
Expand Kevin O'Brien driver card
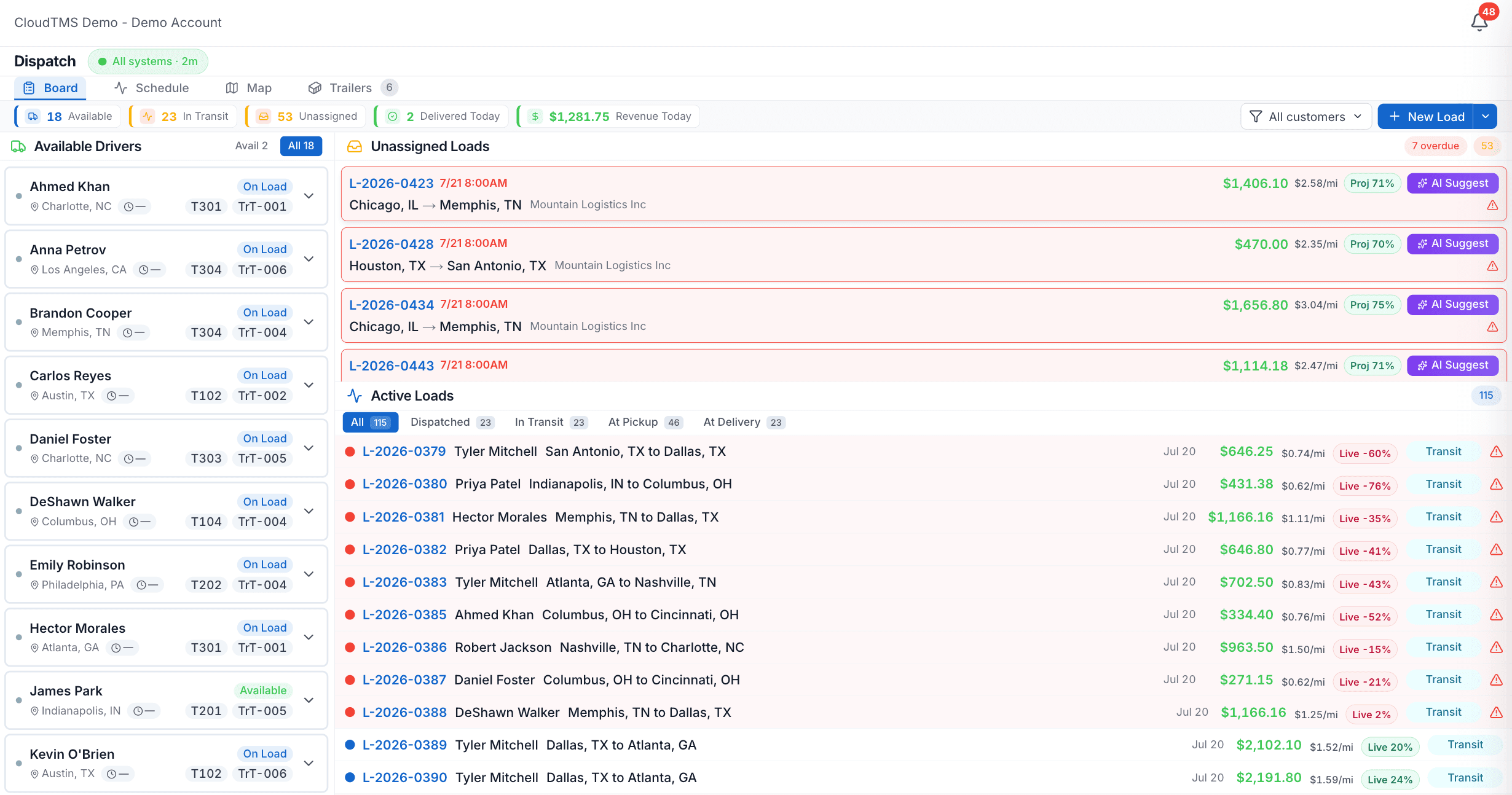[x=309, y=763]
